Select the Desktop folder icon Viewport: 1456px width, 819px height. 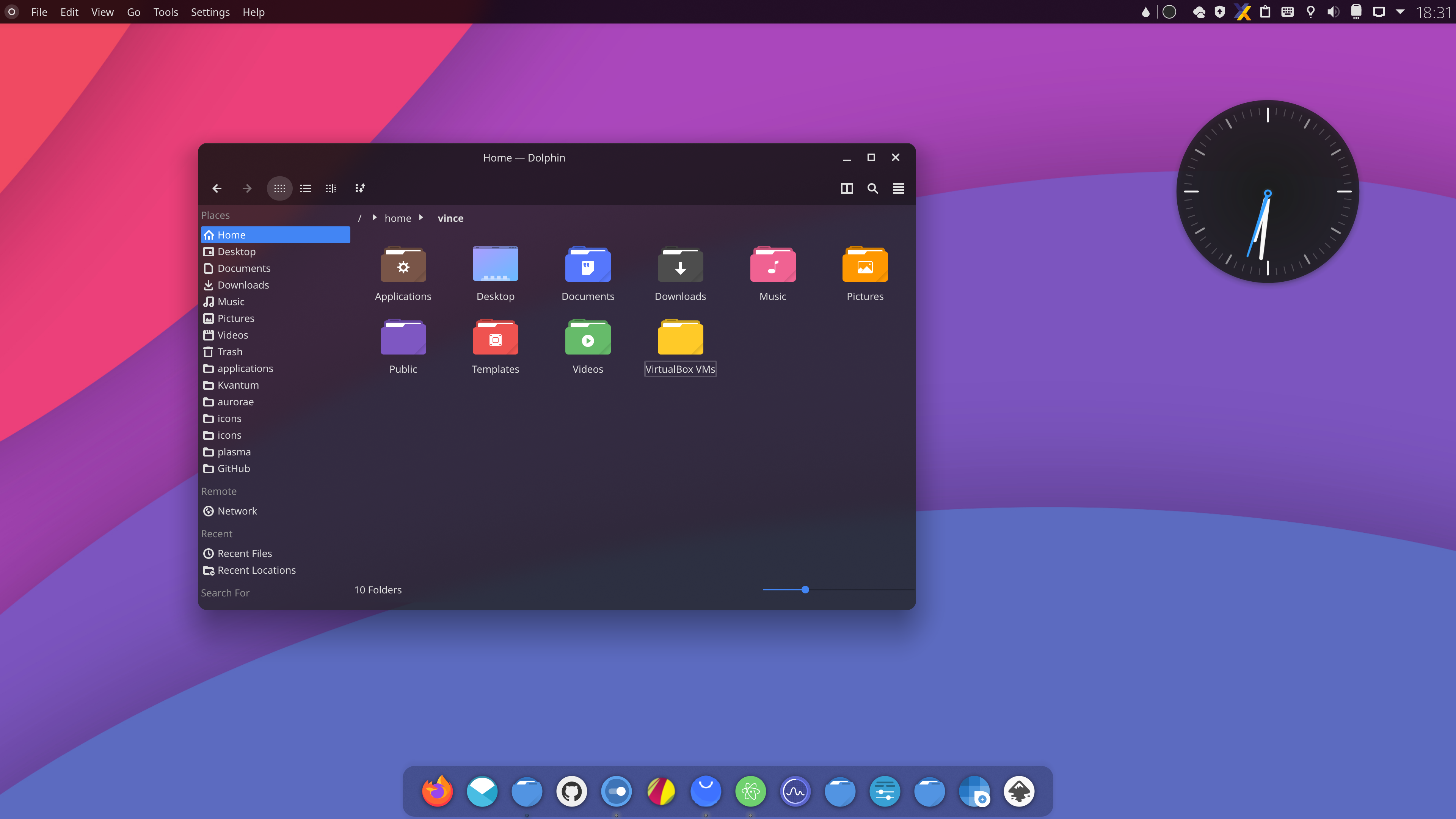coord(495,264)
